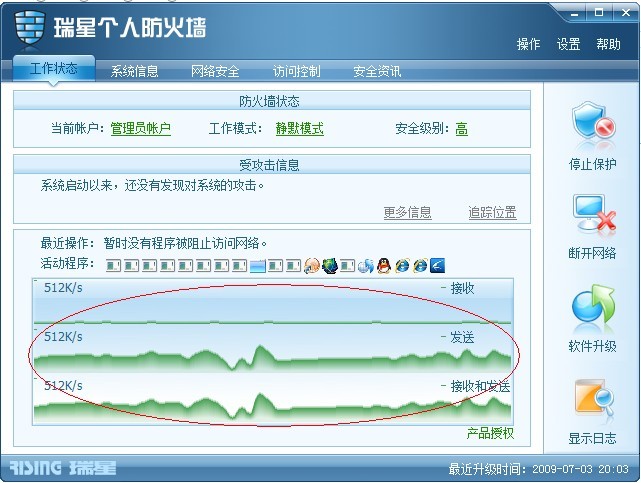Select the Internet Explorer icon next to QQ penguin
This screenshot has width=641, height=483.
click(402, 266)
